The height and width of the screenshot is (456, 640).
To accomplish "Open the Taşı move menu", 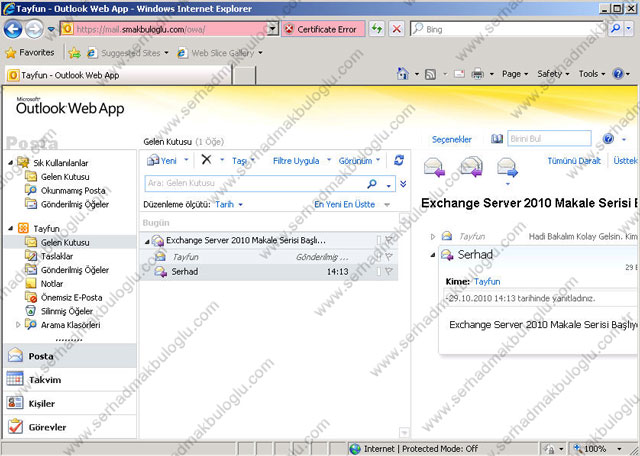I will 244,161.
